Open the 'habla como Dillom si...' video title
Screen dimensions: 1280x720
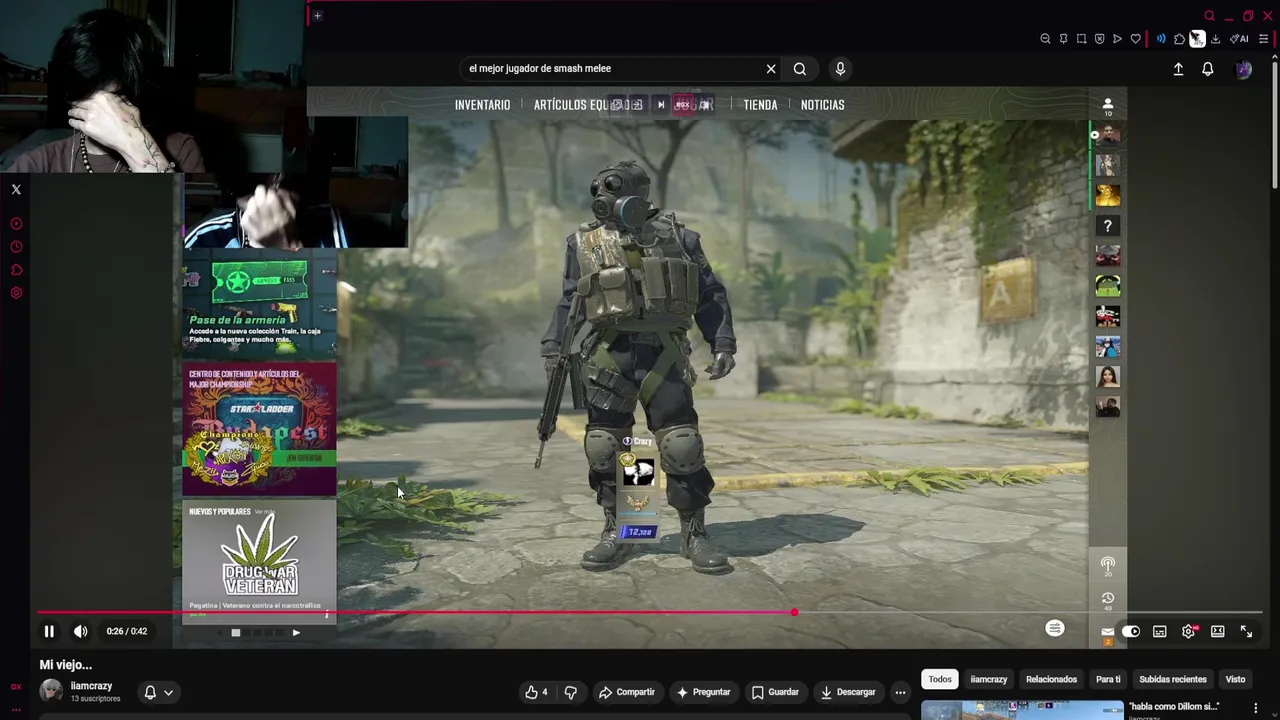click(1174, 707)
